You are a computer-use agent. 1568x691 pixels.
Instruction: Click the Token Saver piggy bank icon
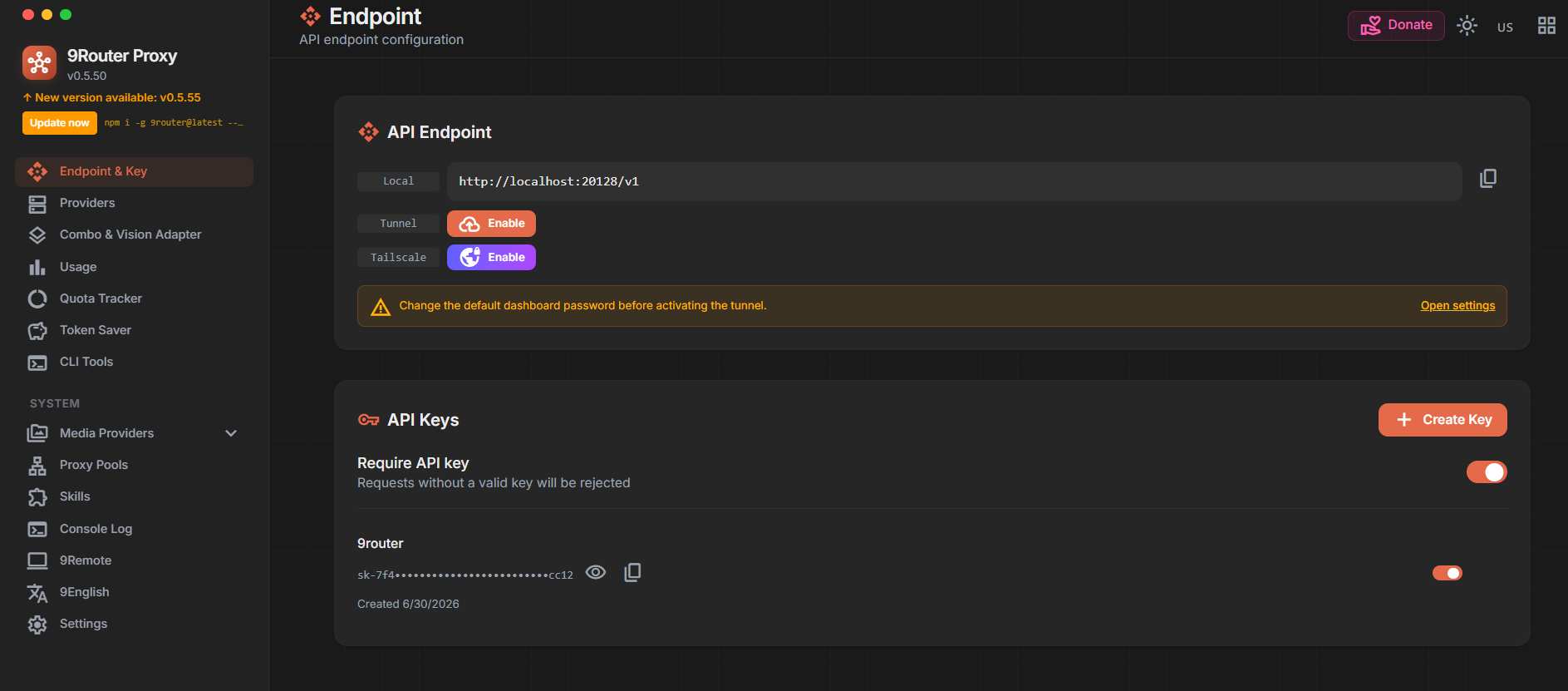pos(37,331)
